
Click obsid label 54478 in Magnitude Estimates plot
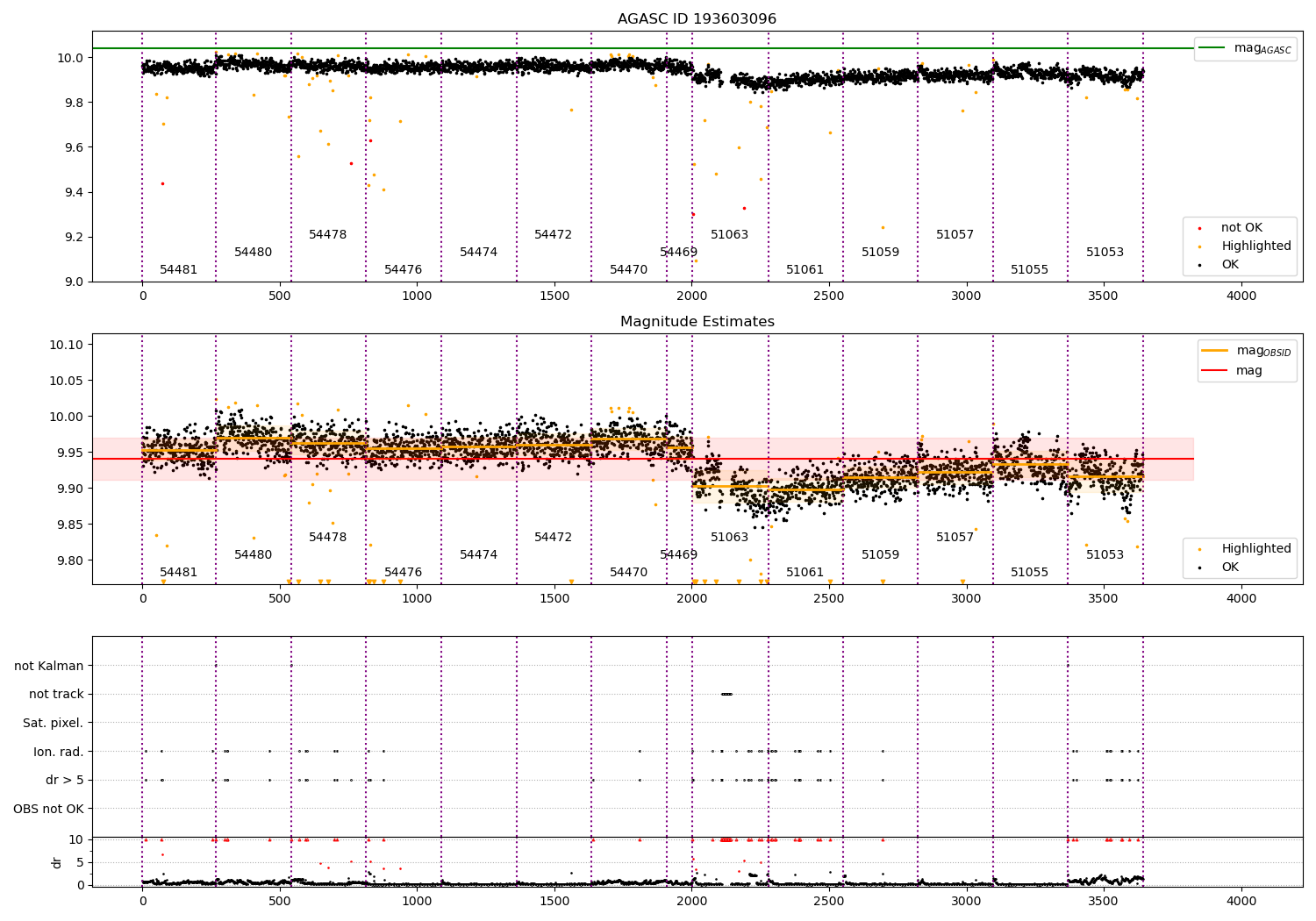point(328,538)
